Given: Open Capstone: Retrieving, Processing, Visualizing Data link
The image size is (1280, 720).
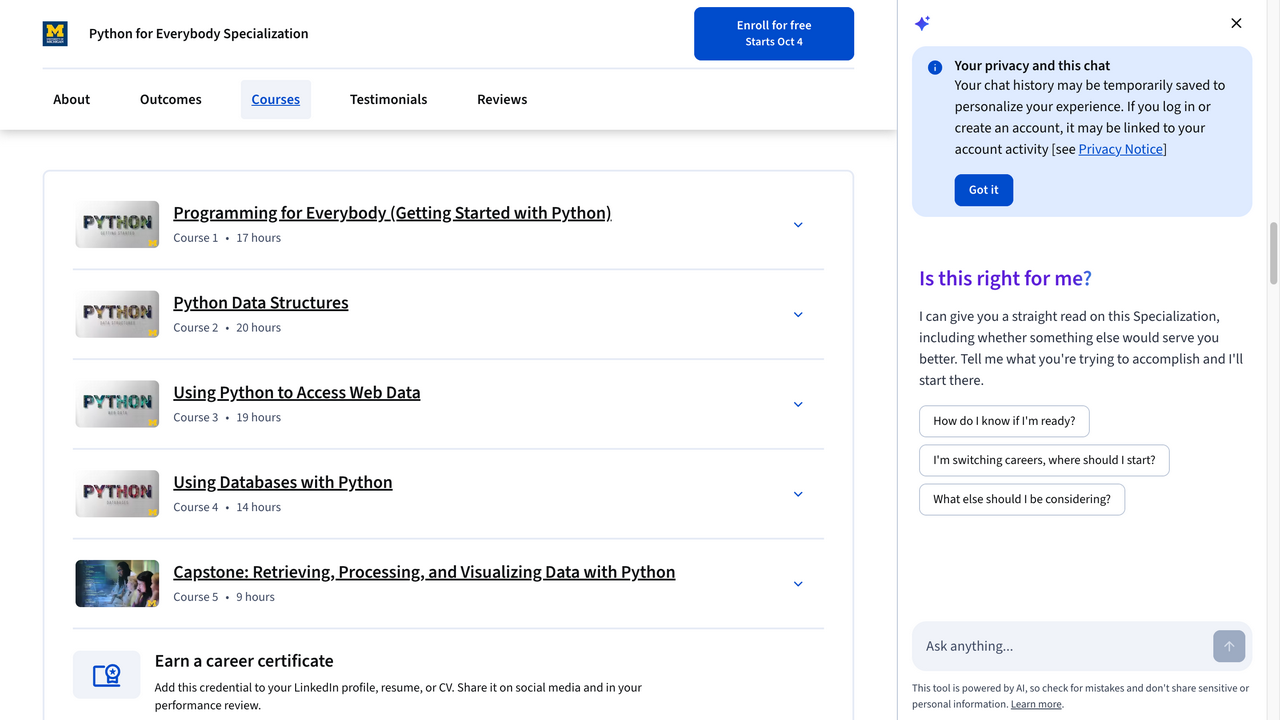Looking at the screenshot, I should (424, 572).
